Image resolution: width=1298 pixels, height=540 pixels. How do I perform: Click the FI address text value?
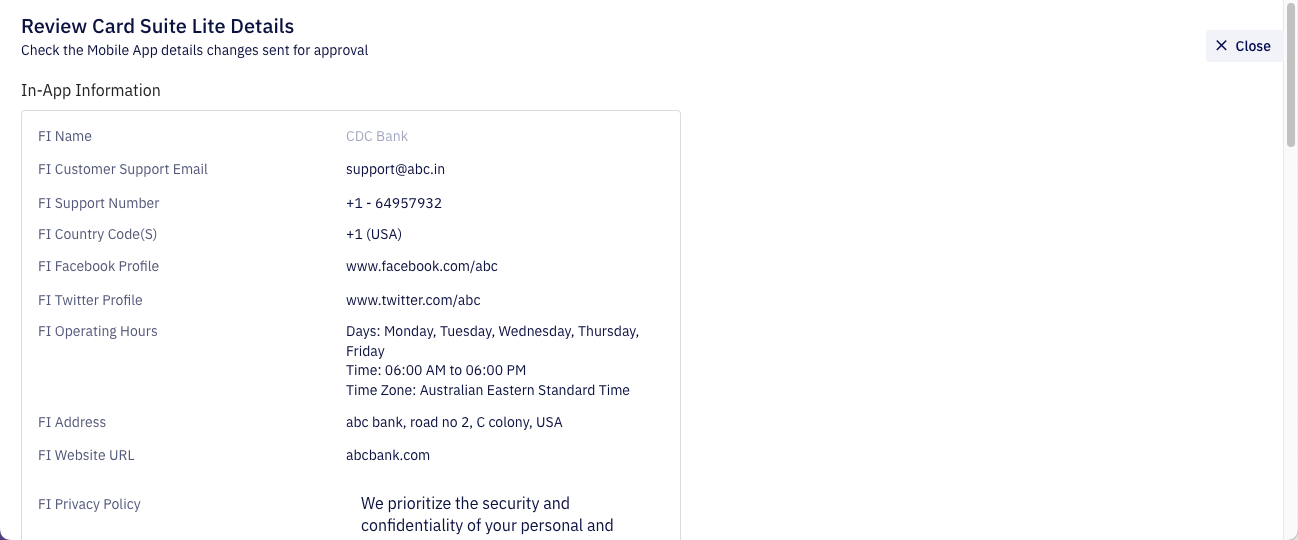454,422
